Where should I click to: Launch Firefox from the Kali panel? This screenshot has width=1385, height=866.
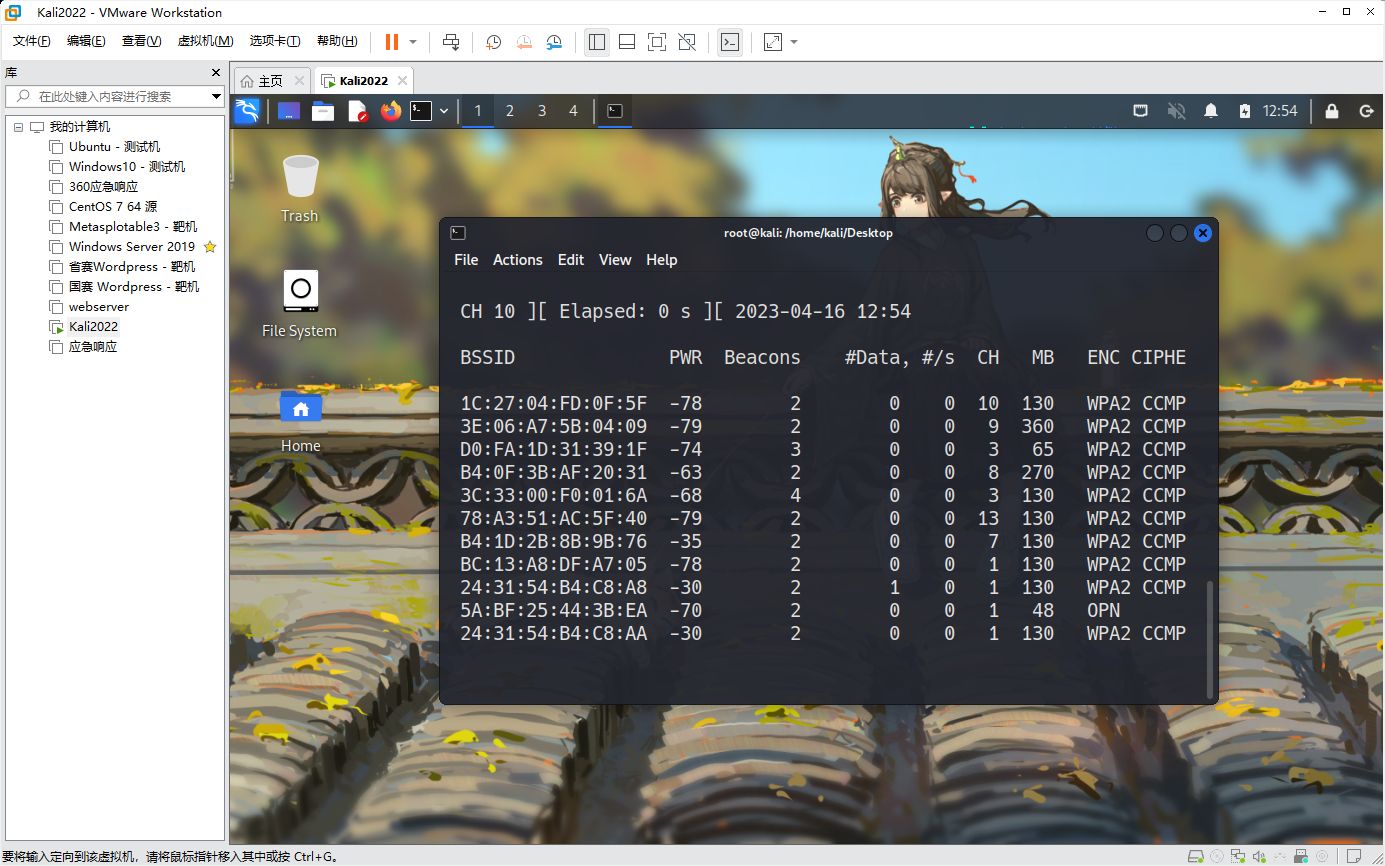(x=390, y=111)
